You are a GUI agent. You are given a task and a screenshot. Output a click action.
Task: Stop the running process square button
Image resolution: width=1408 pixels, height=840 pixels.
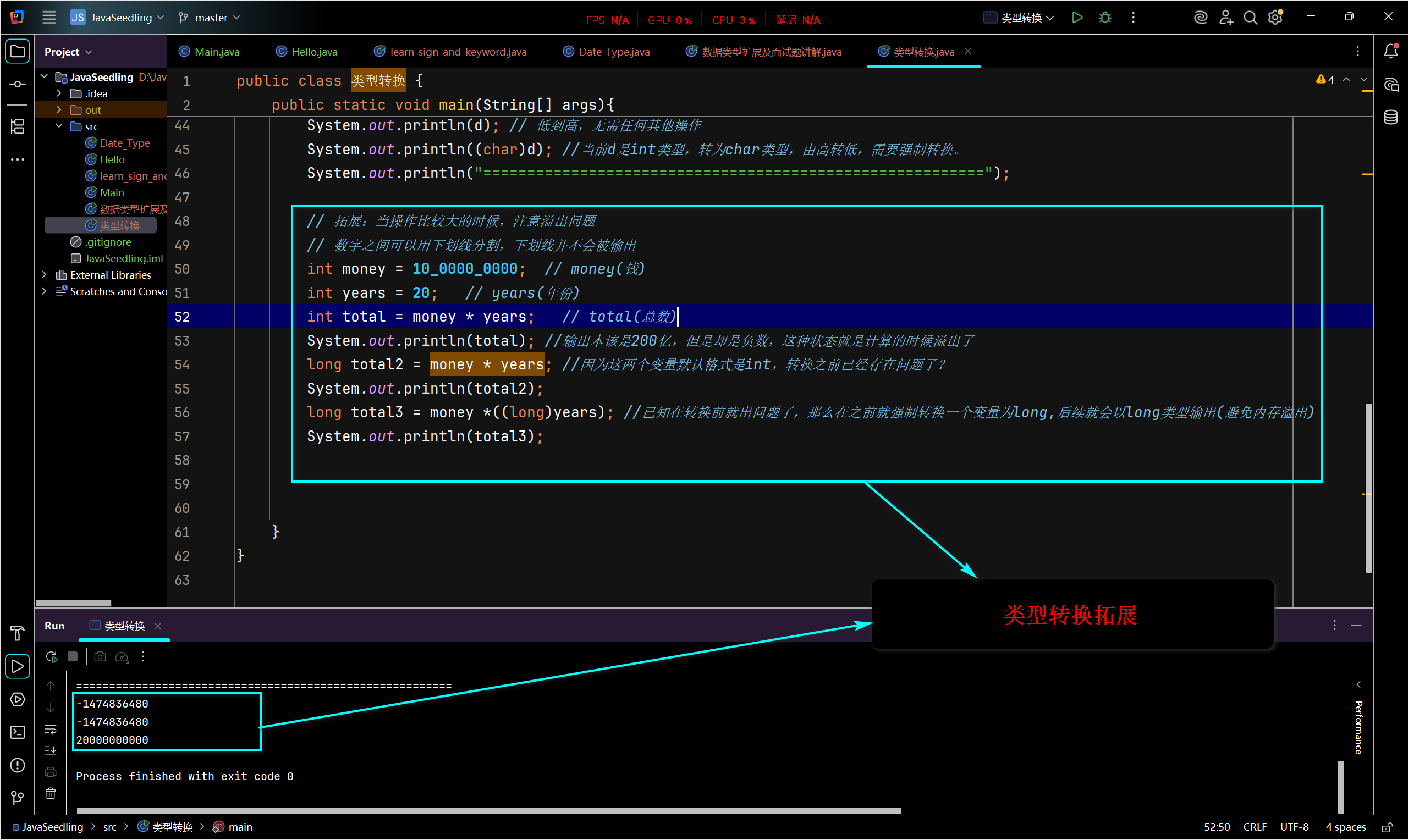[x=73, y=656]
